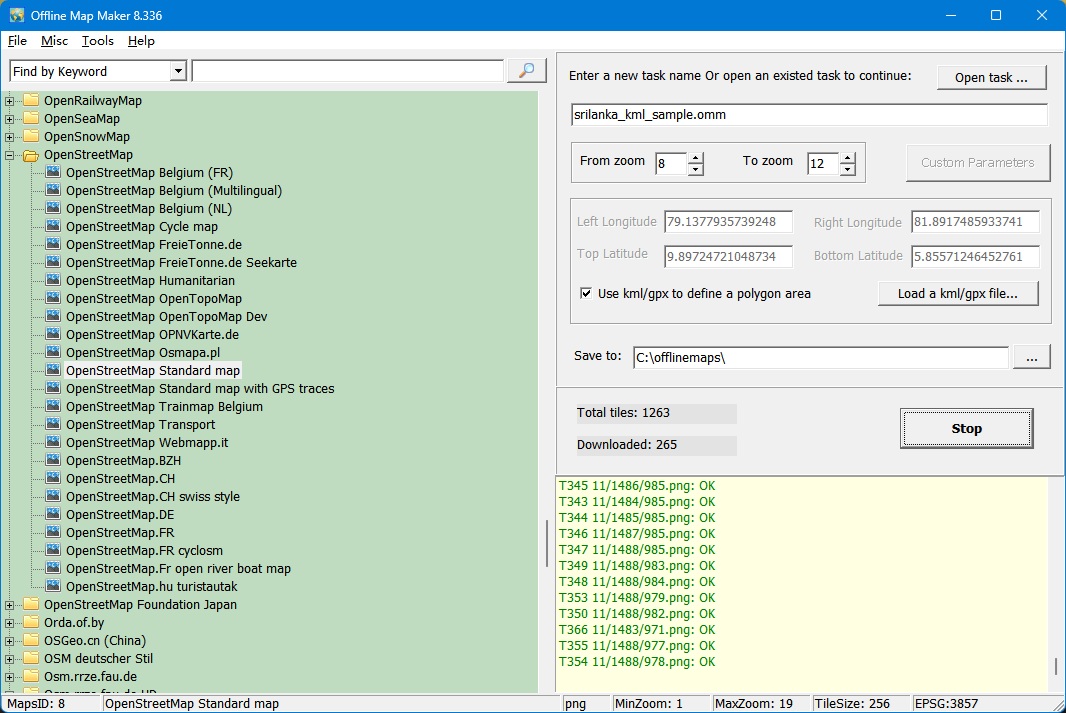Open the Help menu
The width and height of the screenshot is (1066, 713).
[141, 41]
